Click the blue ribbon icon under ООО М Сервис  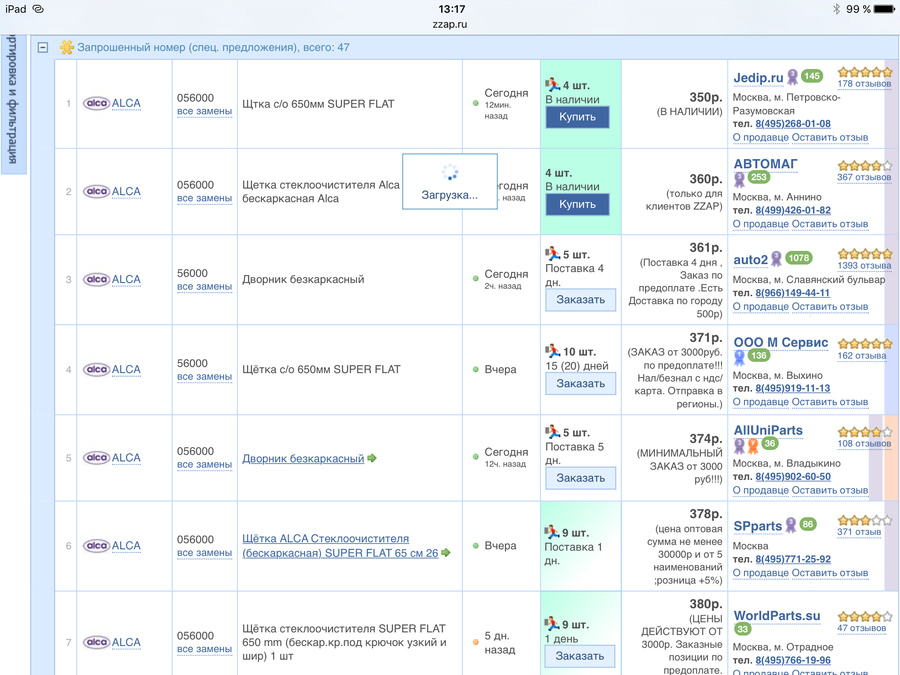[740, 357]
